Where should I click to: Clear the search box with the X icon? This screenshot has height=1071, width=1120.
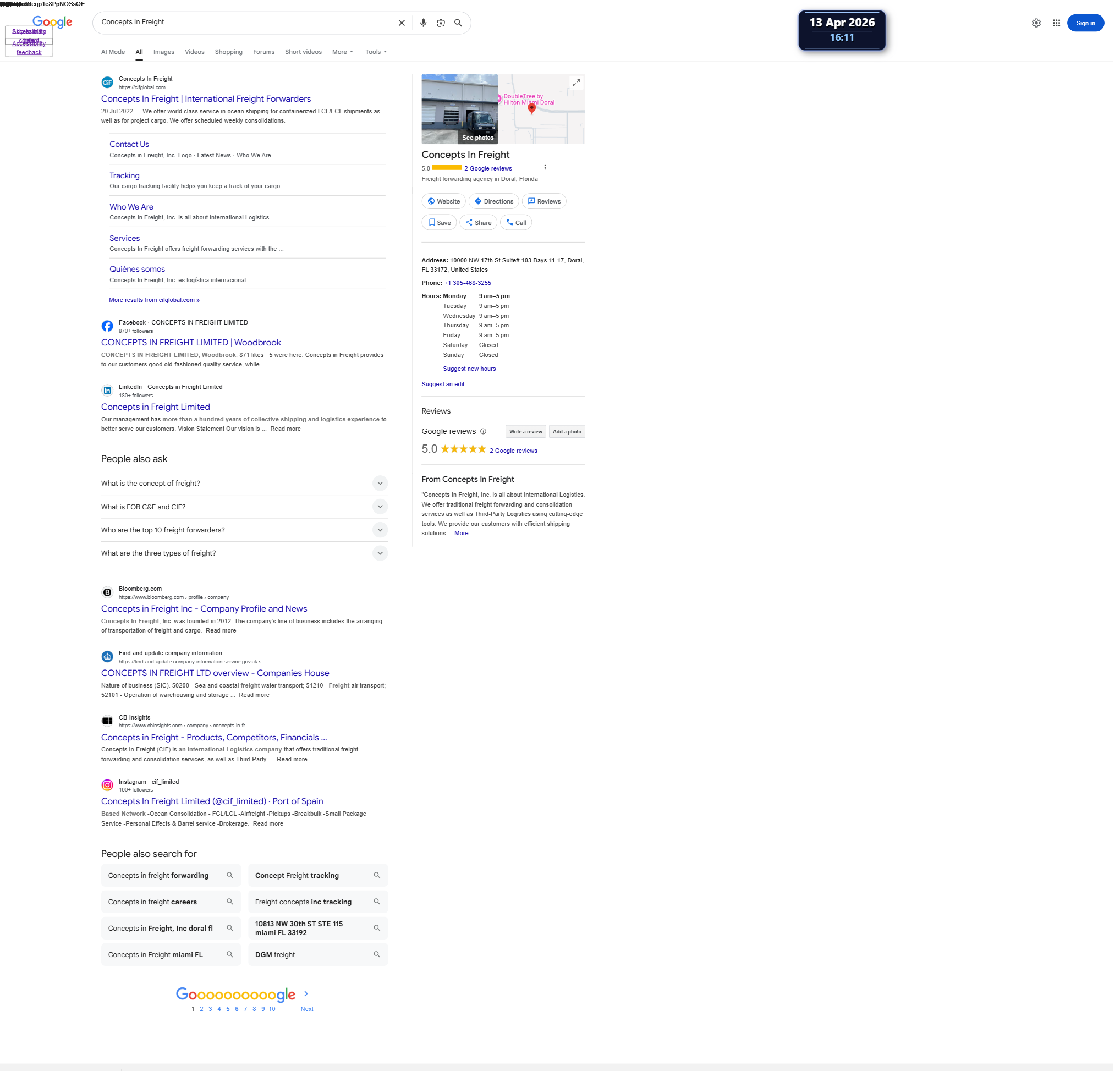tap(402, 23)
